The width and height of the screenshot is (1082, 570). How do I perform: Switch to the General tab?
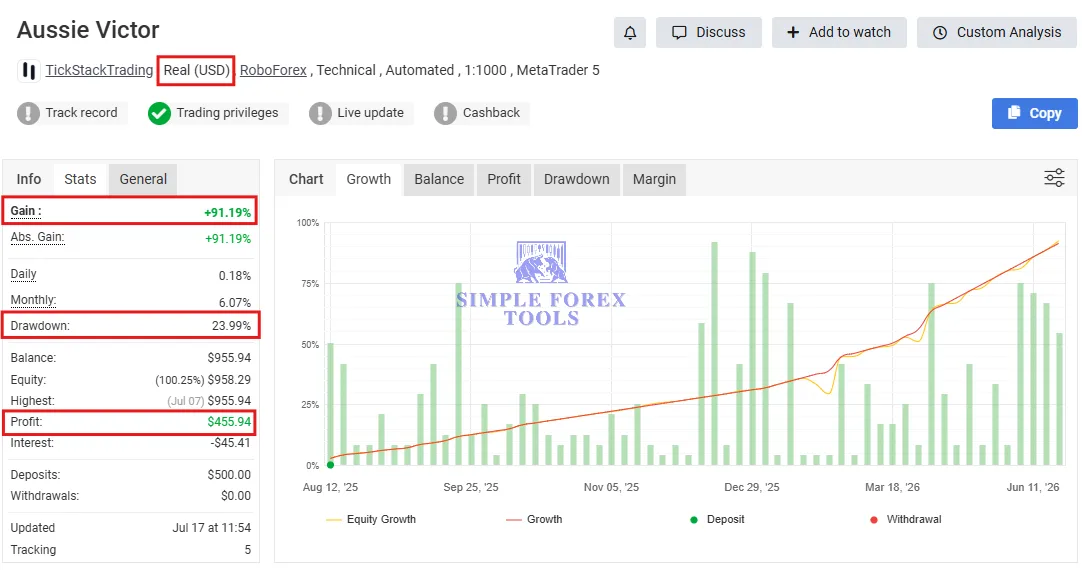click(x=143, y=179)
